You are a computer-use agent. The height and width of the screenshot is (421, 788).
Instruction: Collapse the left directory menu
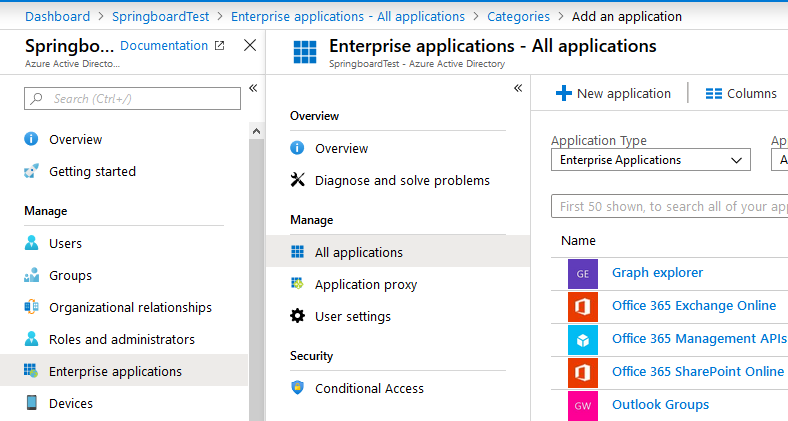point(253,88)
